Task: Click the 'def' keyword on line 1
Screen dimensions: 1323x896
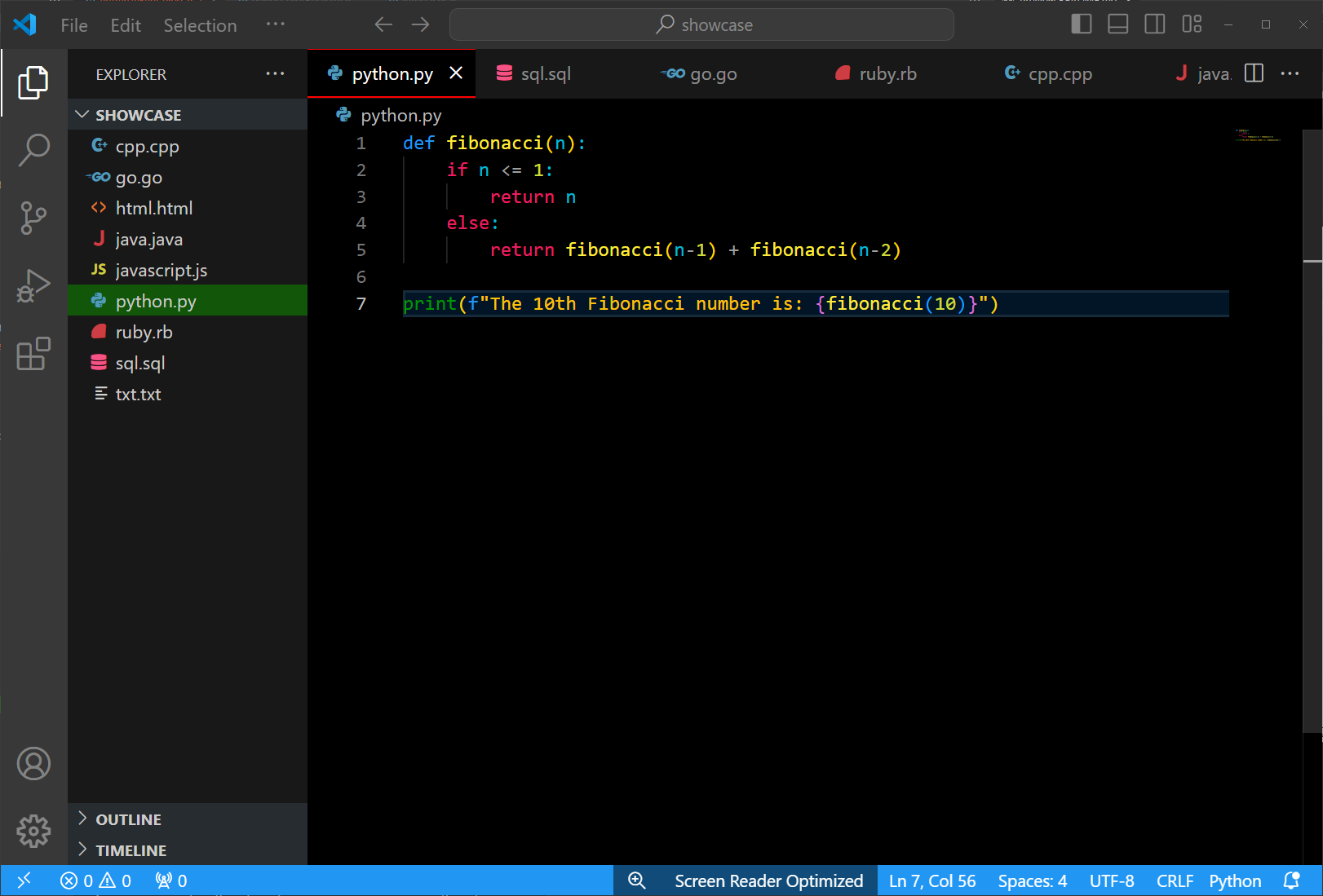Action: (x=418, y=143)
